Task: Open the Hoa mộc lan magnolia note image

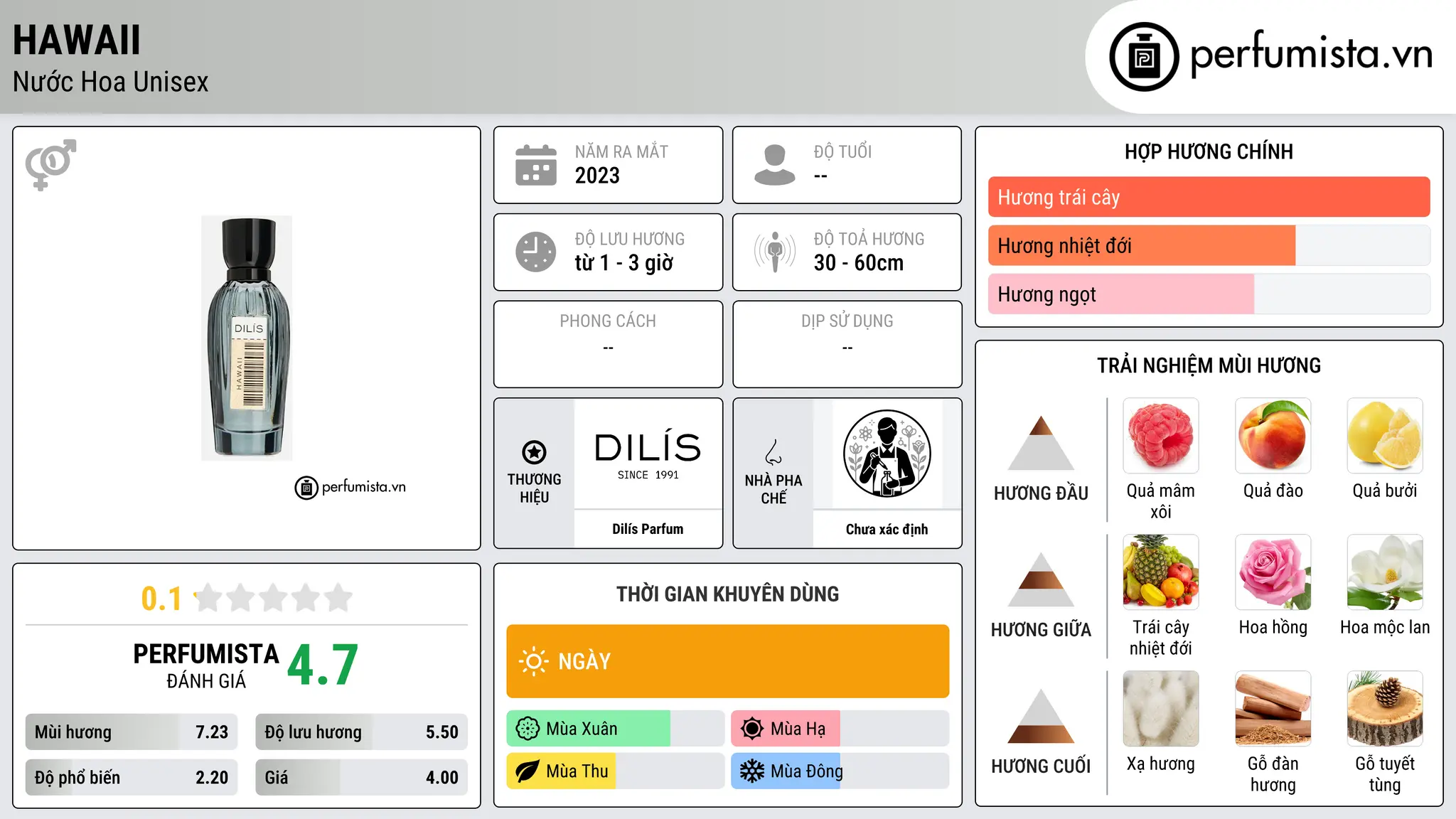Action: (1385, 572)
